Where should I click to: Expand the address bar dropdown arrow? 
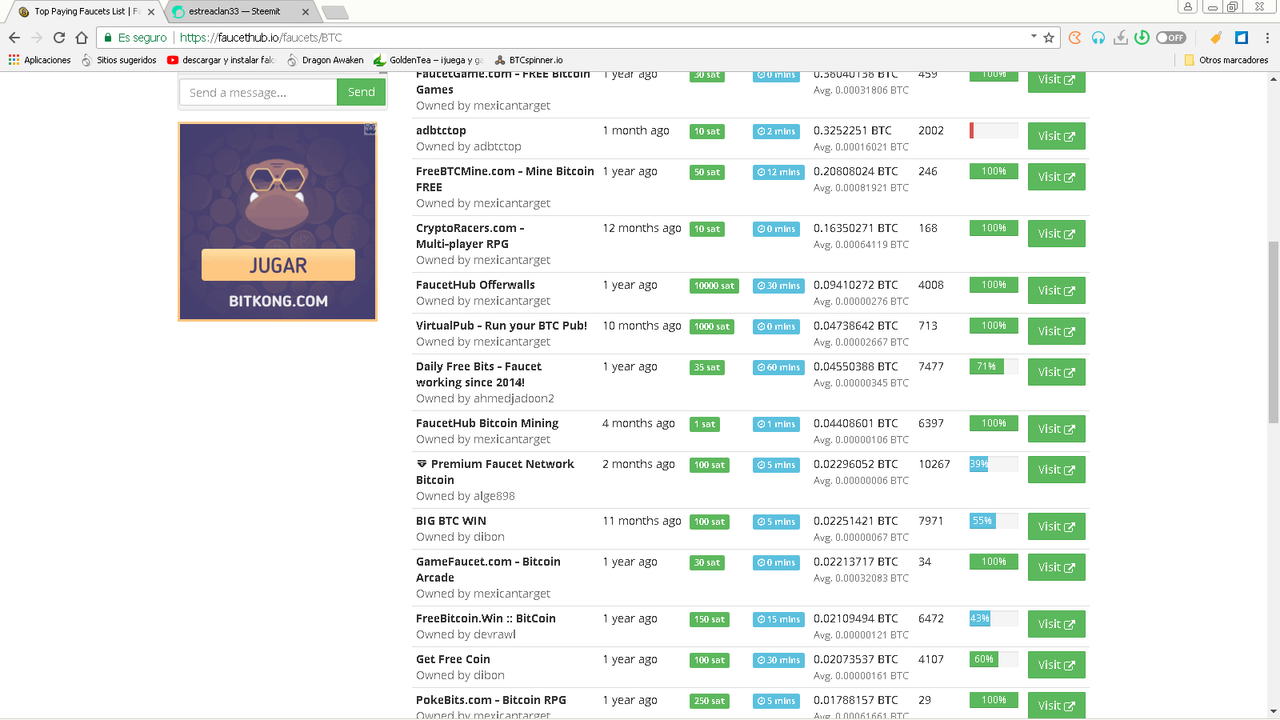pos(1033,37)
